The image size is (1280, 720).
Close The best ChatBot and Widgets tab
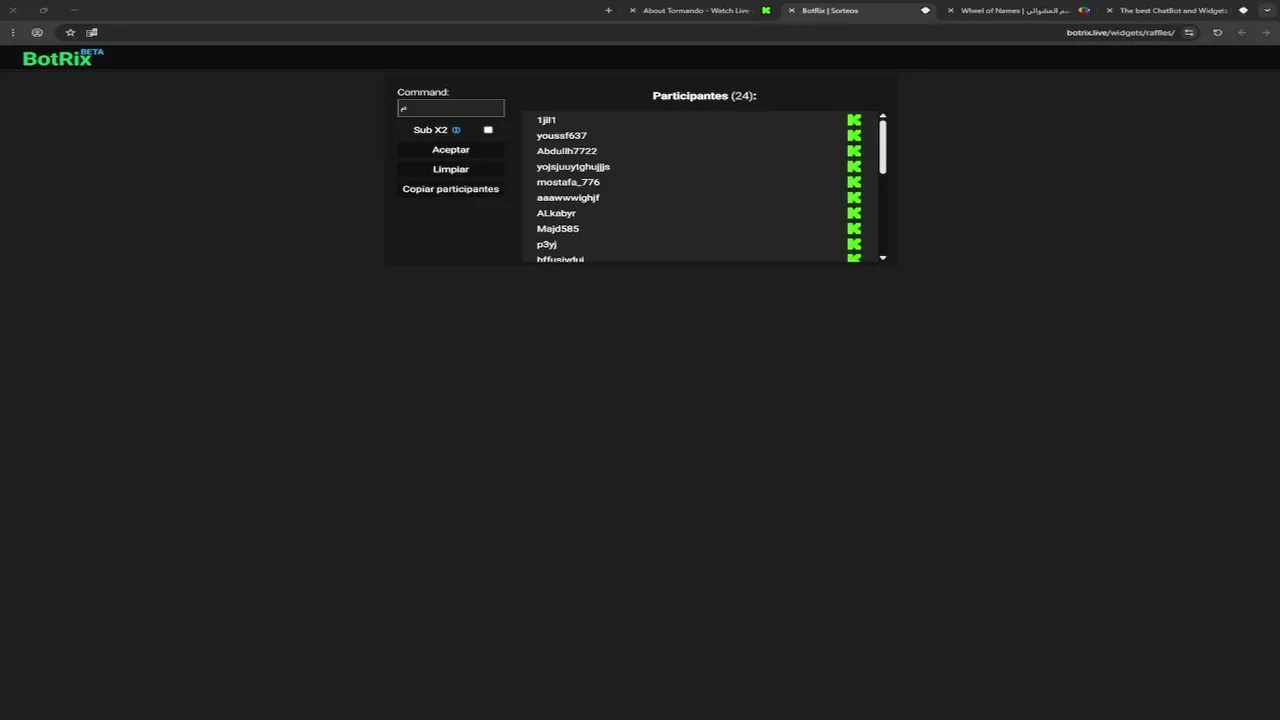click(1109, 10)
